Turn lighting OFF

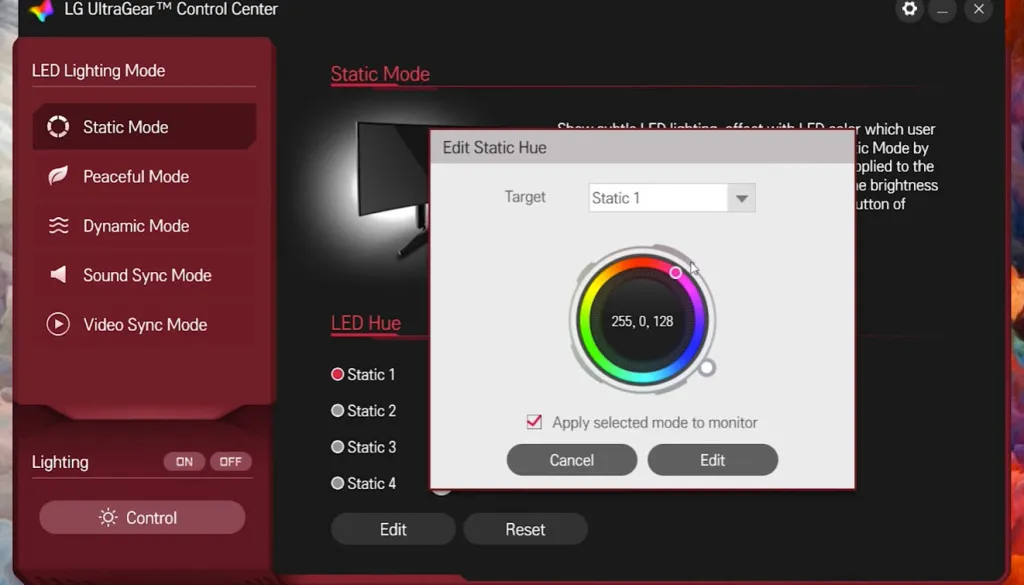point(231,462)
